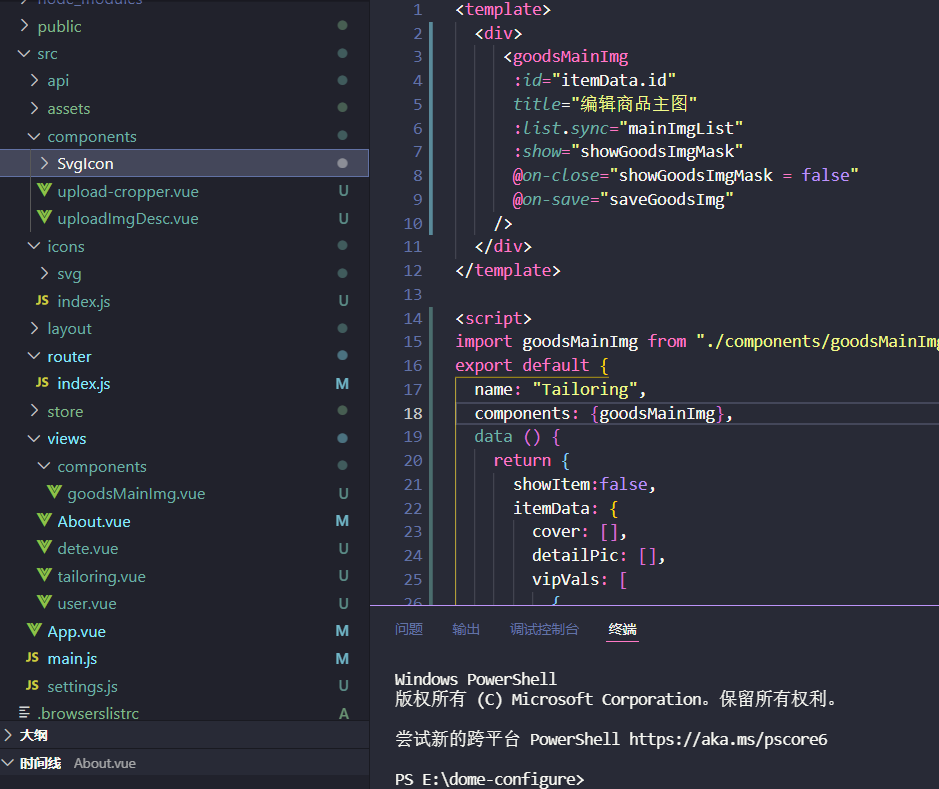The image size is (939, 789).
Task: Click JS icon of settings.js
Action: 32,685
